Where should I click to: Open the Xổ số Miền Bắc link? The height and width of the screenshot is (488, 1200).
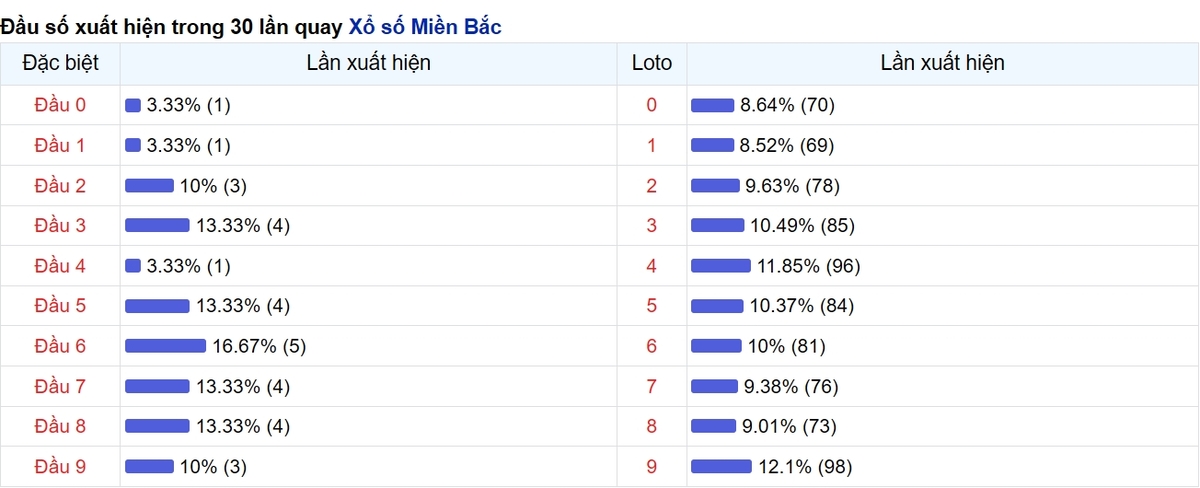tap(425, 27)
